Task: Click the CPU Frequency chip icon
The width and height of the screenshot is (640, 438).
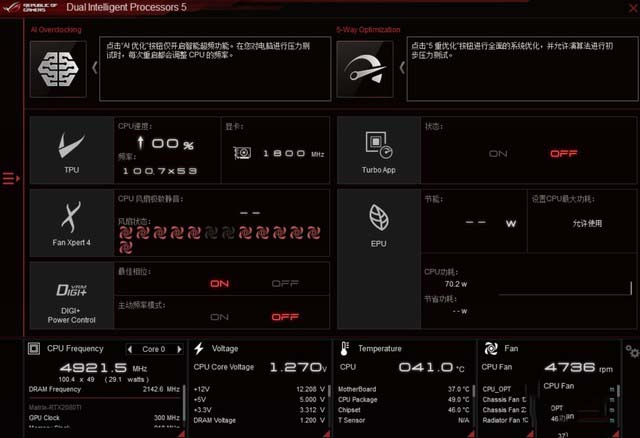Action: pyautogui.click(x=34, y=349)
